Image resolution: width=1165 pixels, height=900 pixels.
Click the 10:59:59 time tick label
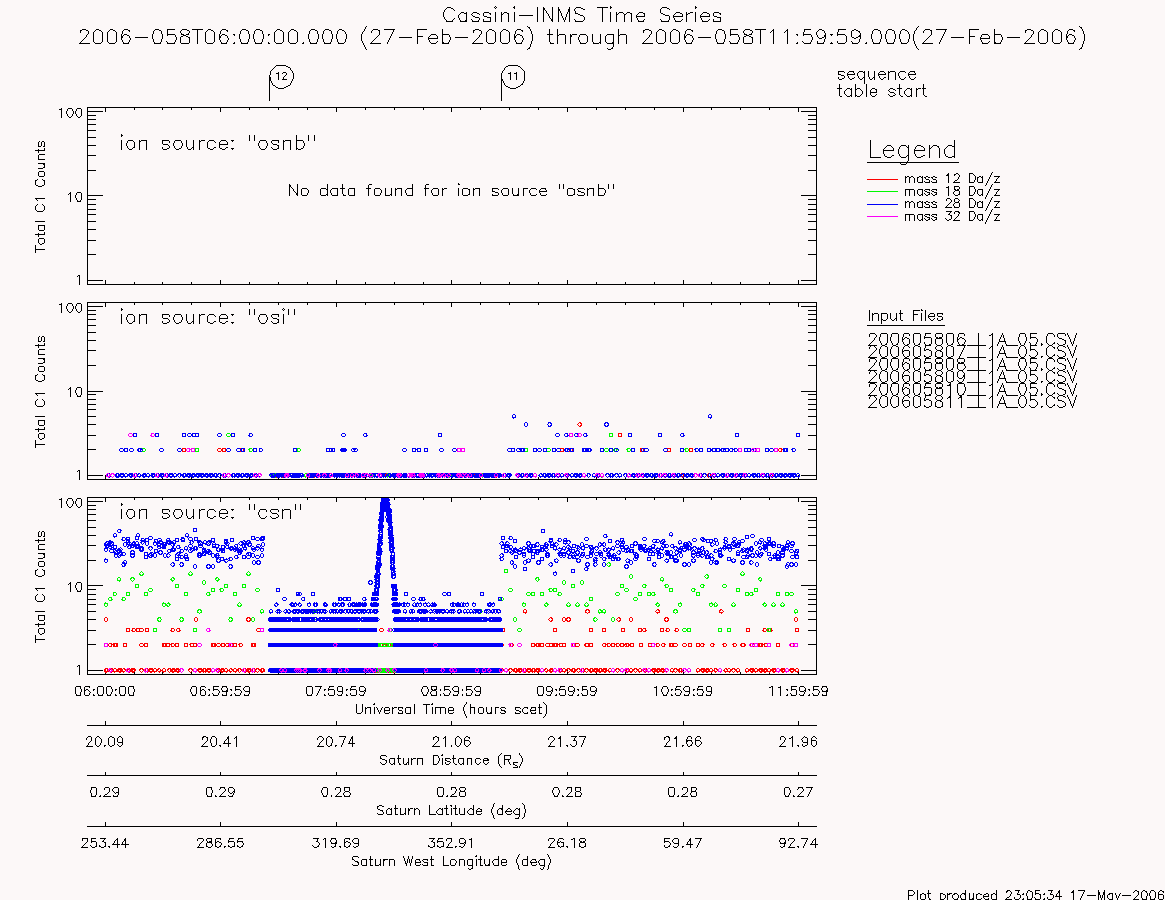[x=683, y=691]
